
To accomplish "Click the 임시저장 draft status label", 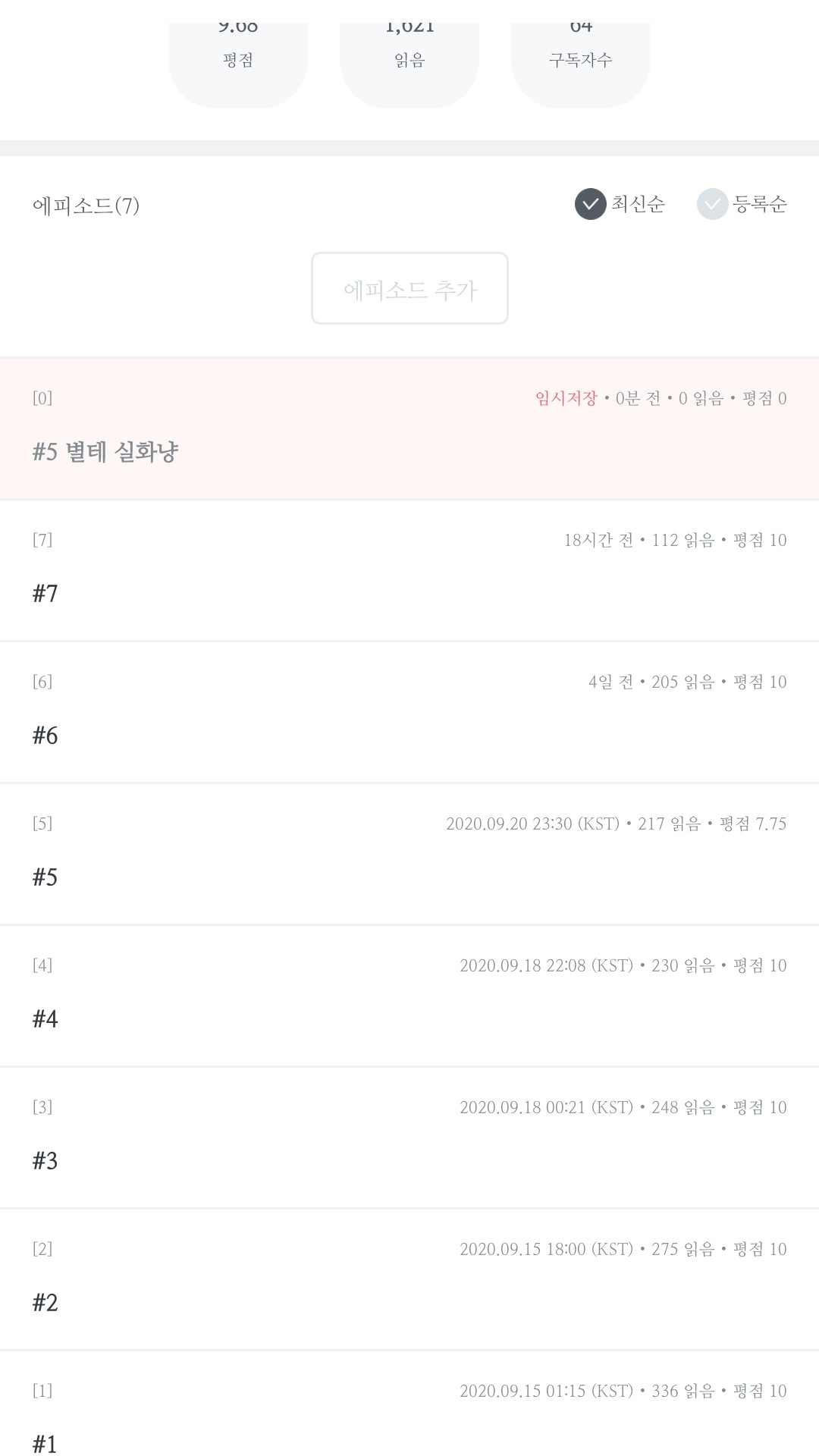I will [566, 398].
